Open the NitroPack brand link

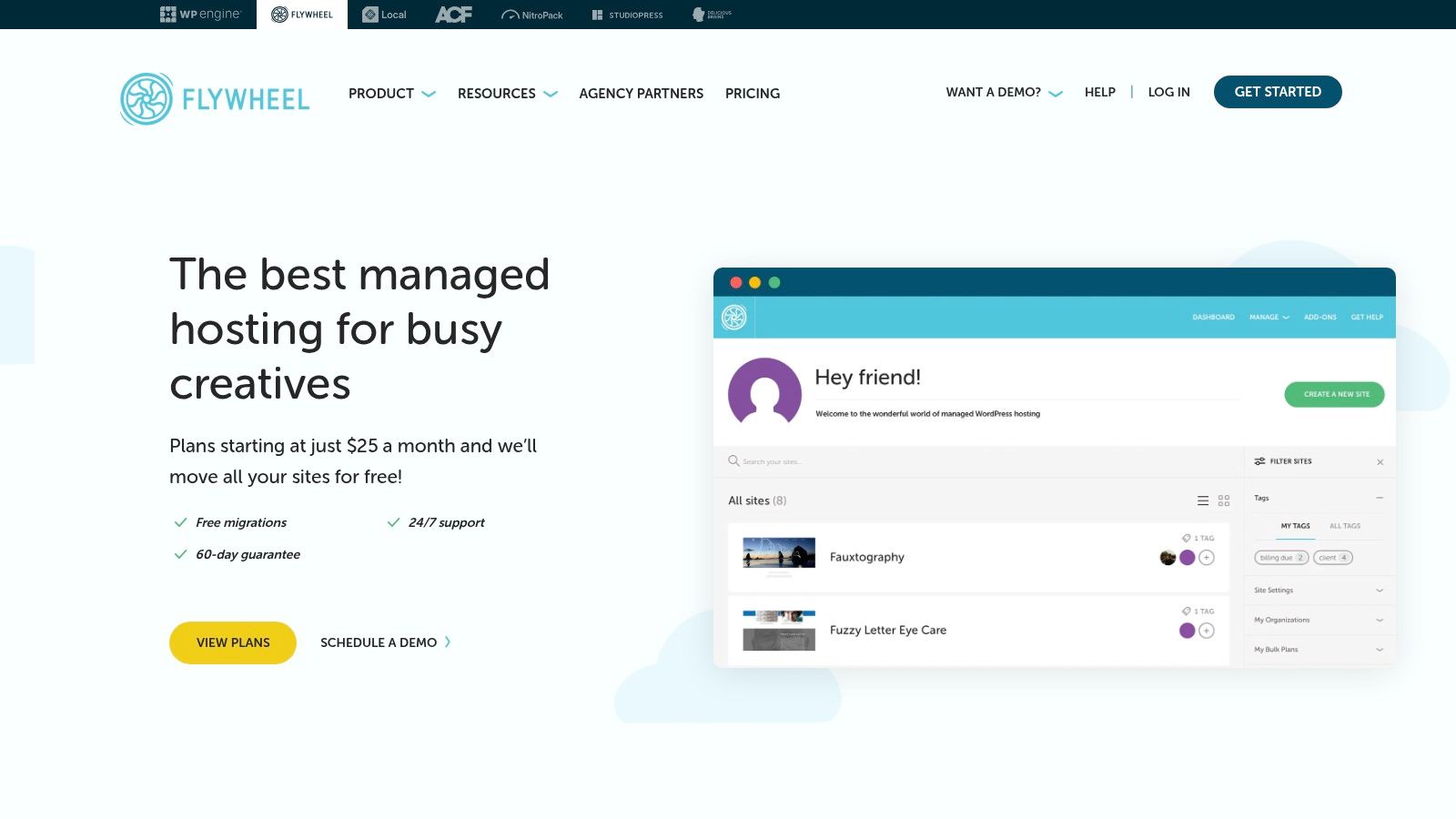pos(532,15)
